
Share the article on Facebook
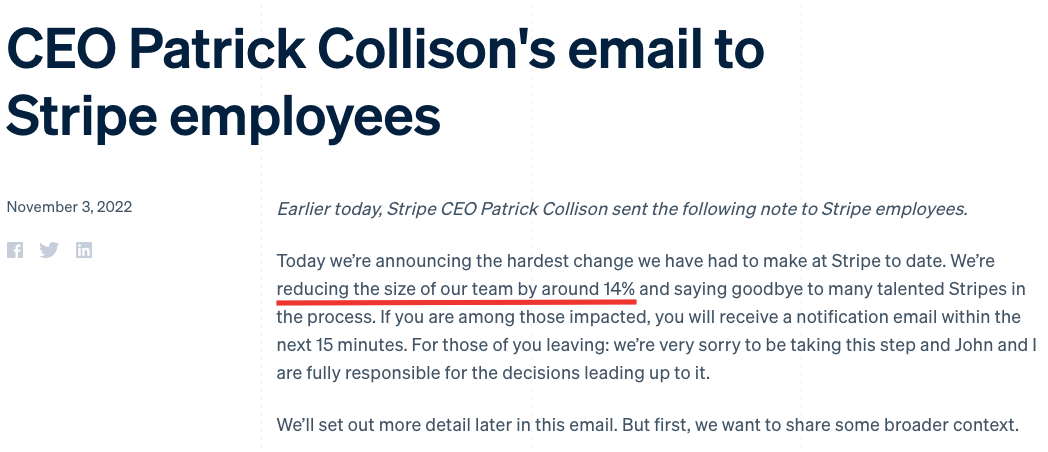click(x=15, y=250)
